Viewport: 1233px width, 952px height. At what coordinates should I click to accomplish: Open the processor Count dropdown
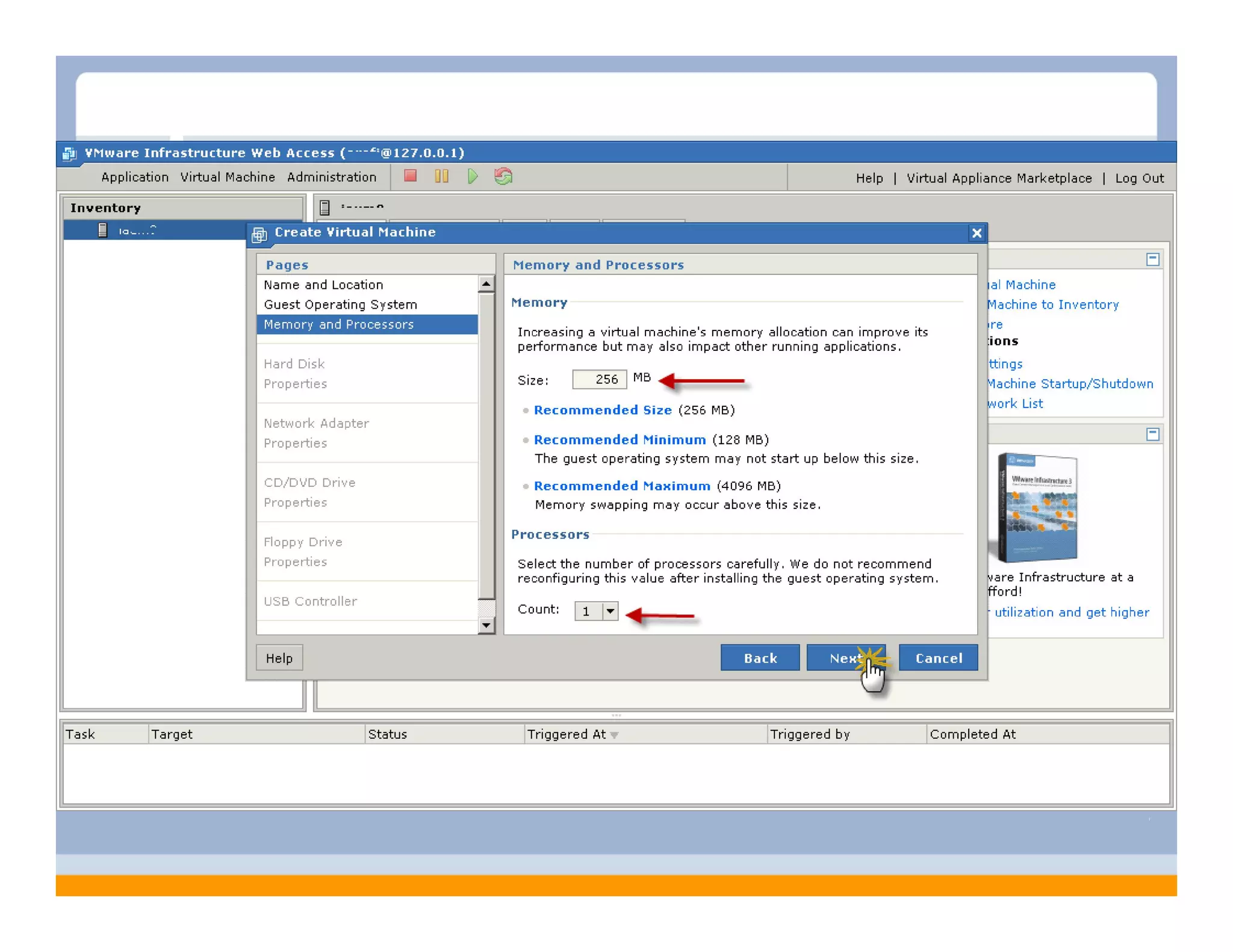610,611
